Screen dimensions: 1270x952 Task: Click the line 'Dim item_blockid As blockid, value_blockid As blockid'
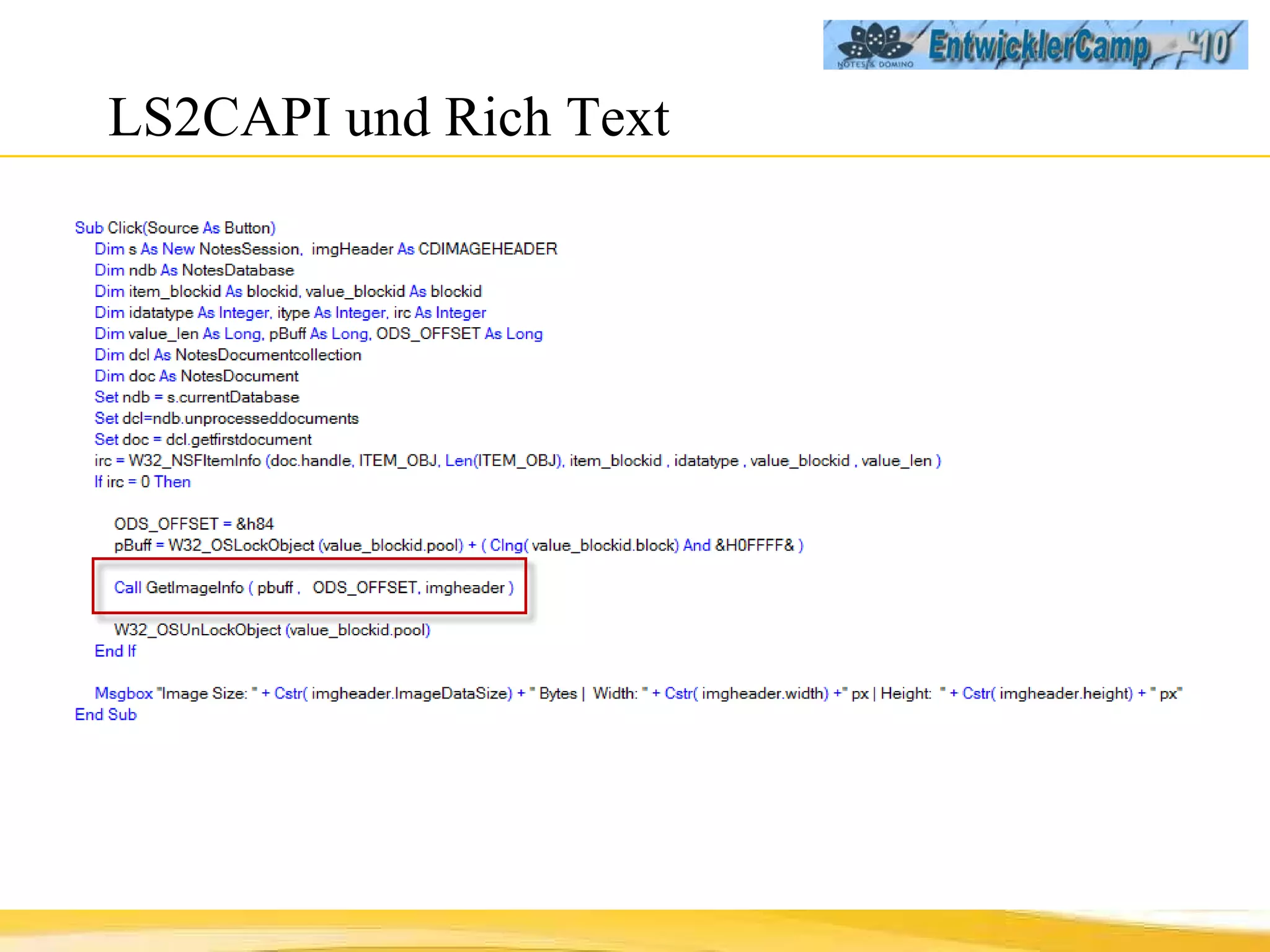(x=288, y=291)
